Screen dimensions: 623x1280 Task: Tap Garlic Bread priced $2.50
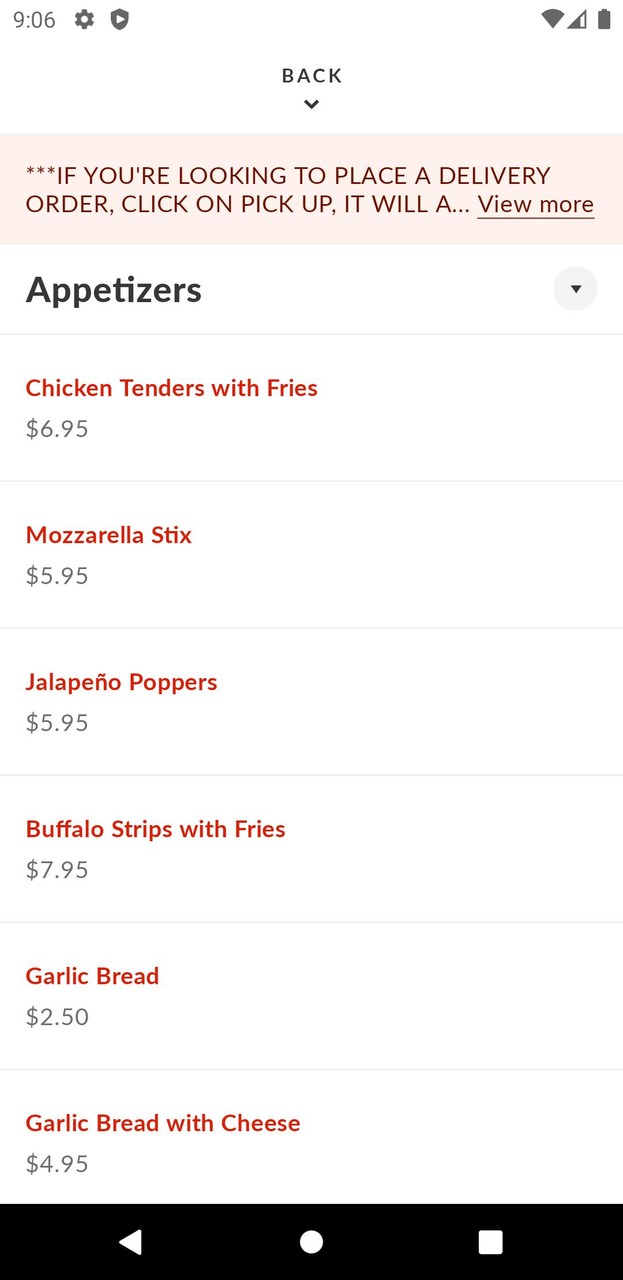92,976
